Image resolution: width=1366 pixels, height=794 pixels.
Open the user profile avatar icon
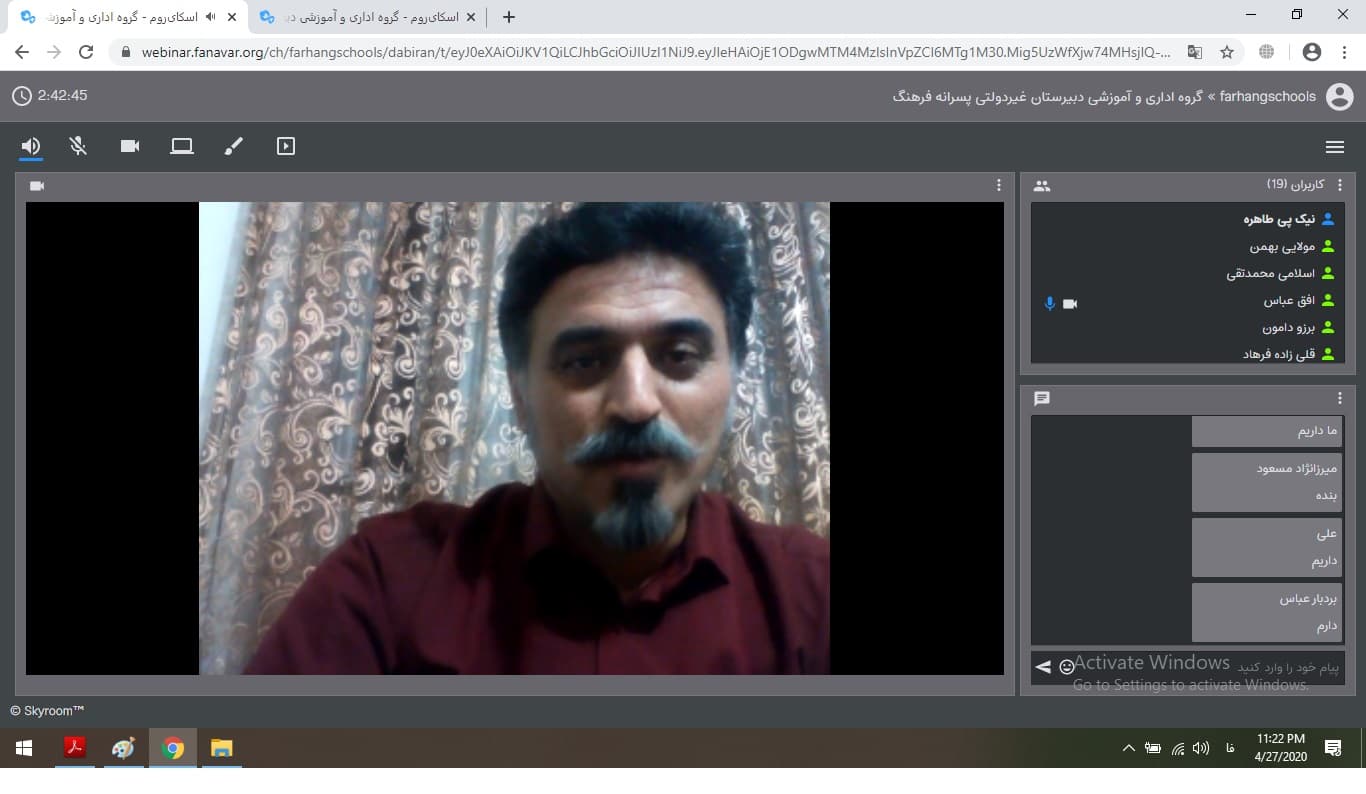pyautogui.click(x=1339, y=97)
